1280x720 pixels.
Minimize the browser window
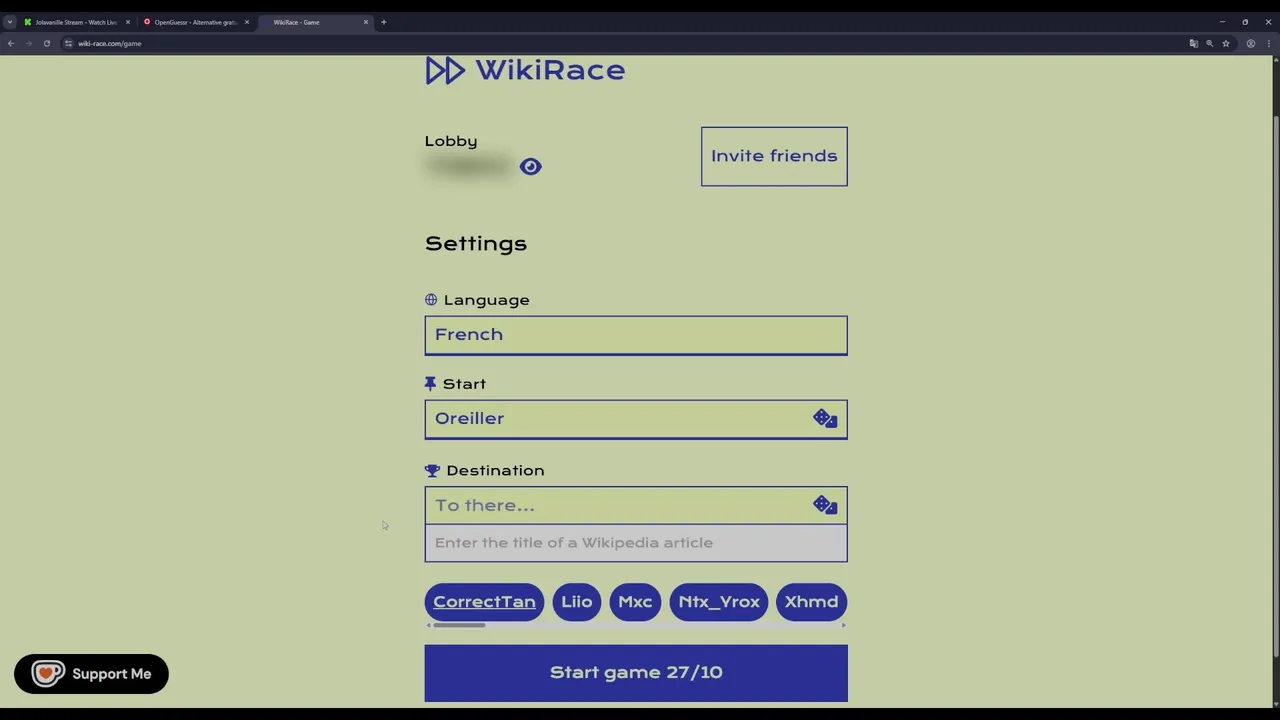click(1221, 22)
